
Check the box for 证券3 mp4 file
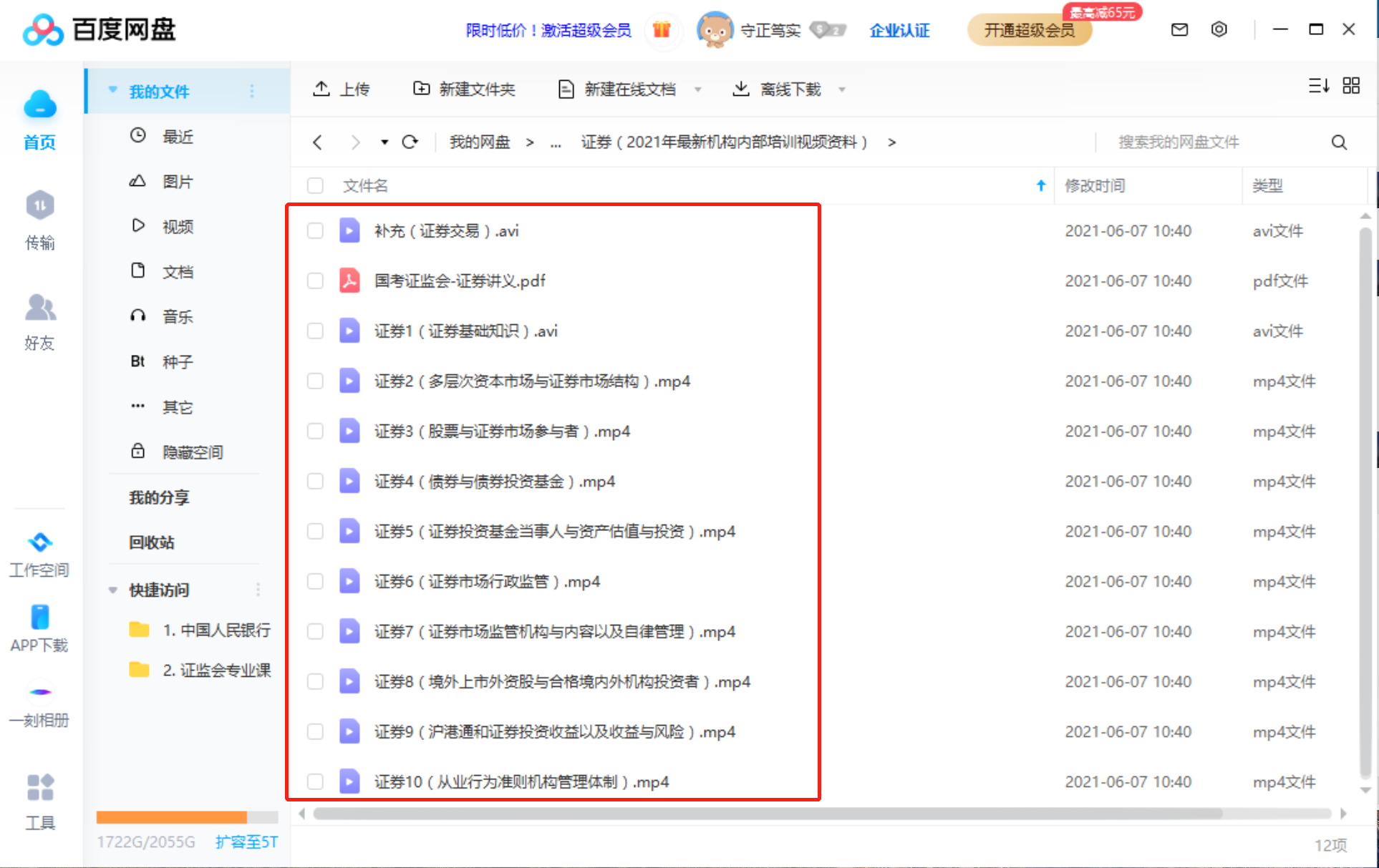(x=315, y=431)
